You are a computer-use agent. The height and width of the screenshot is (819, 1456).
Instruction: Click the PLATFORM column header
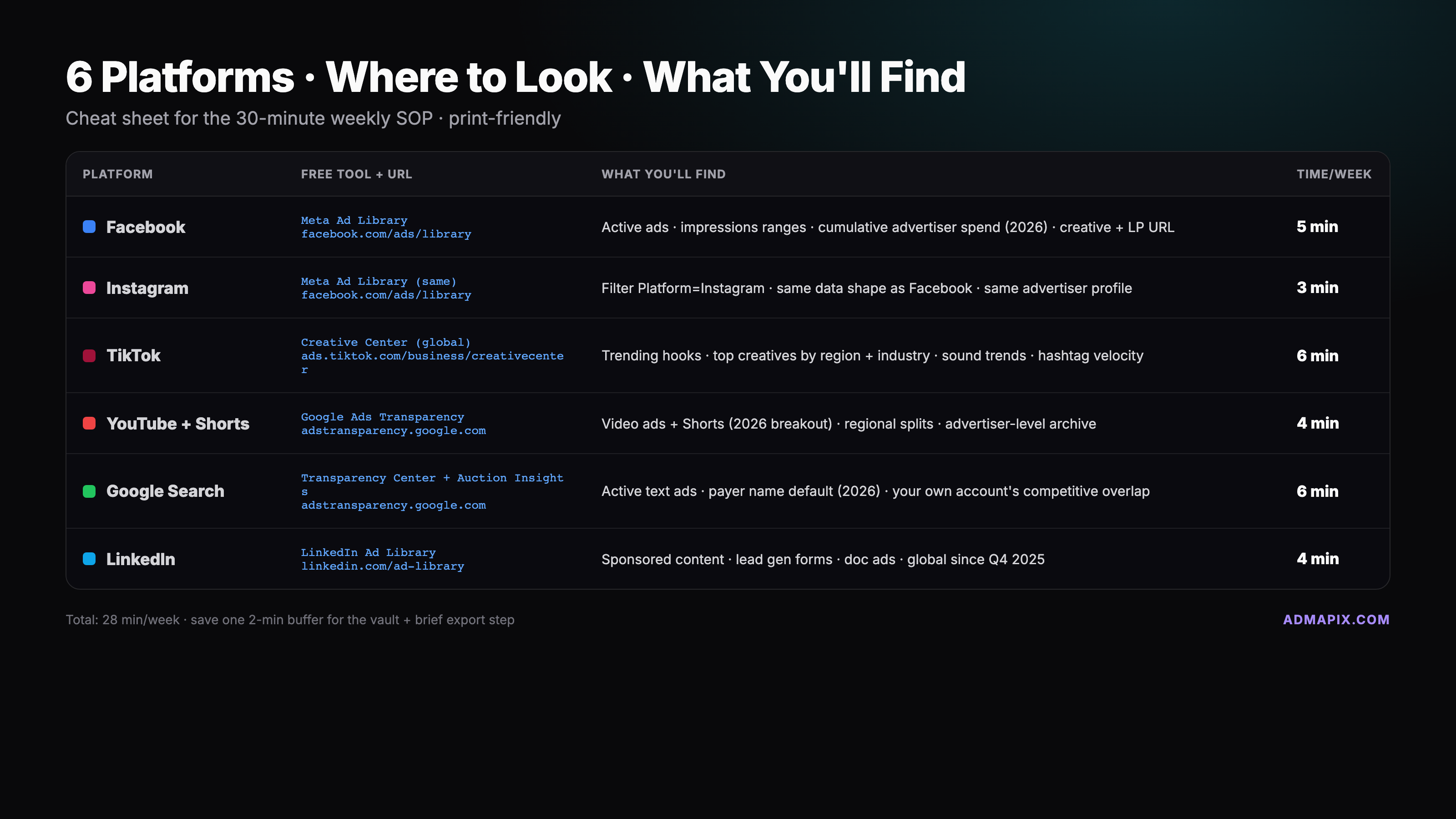pyautogui.click(x=117, y=174)
